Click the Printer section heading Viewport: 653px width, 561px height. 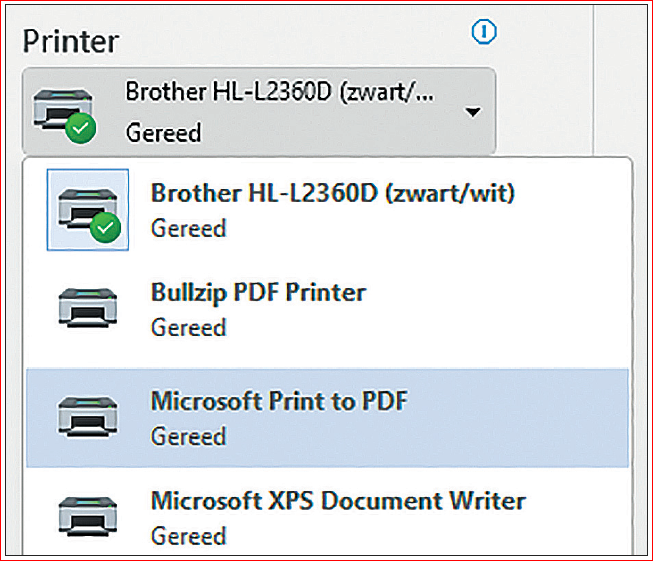(71, 42)
